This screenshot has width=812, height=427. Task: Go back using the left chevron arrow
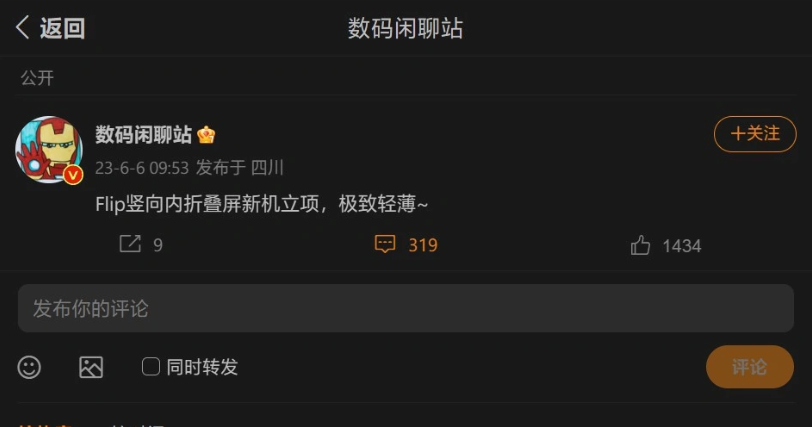pos(22,27)
